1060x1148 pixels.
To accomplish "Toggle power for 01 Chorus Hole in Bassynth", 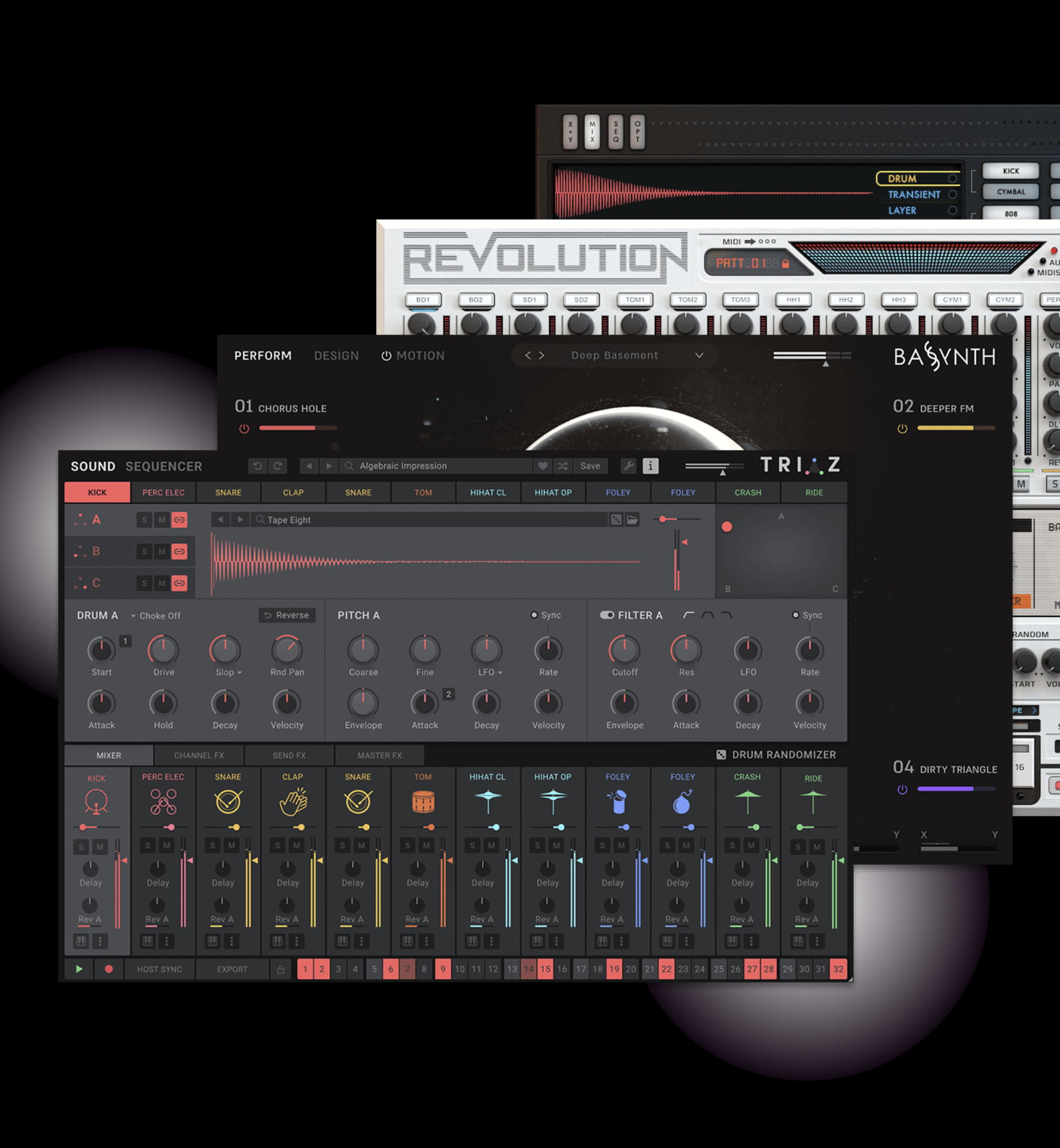I will tap(244, 429).
